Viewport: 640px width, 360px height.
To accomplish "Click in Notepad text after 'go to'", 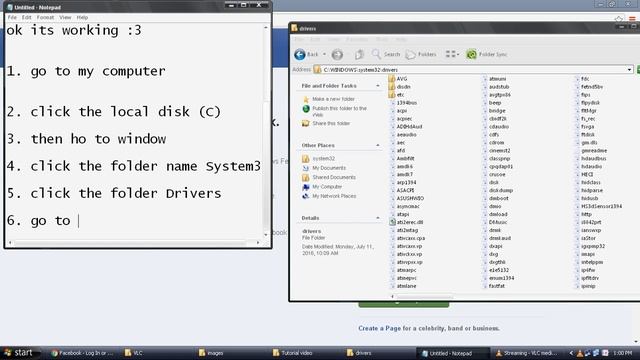I will [78, 221].
